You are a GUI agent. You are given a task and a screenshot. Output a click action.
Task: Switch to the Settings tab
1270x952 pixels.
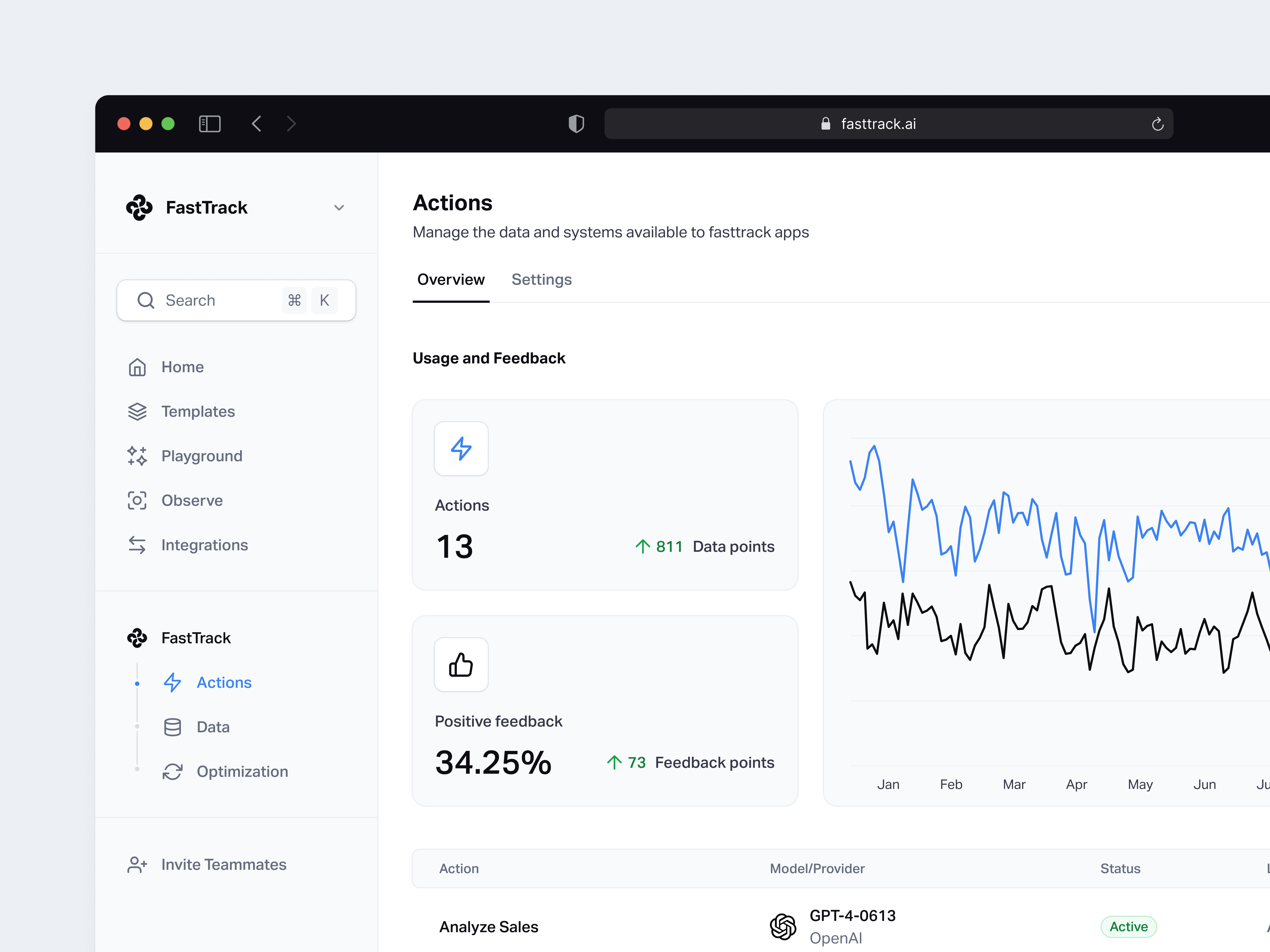[542, 279]
